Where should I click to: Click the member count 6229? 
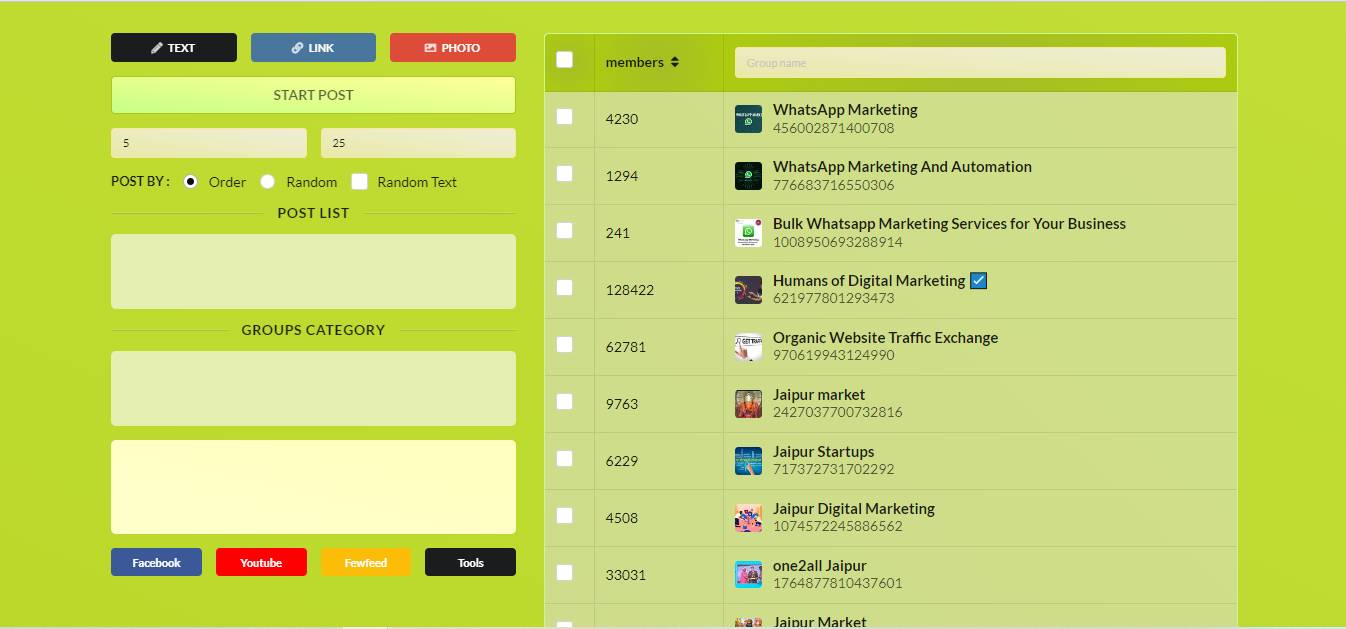[x=622, y=461]
